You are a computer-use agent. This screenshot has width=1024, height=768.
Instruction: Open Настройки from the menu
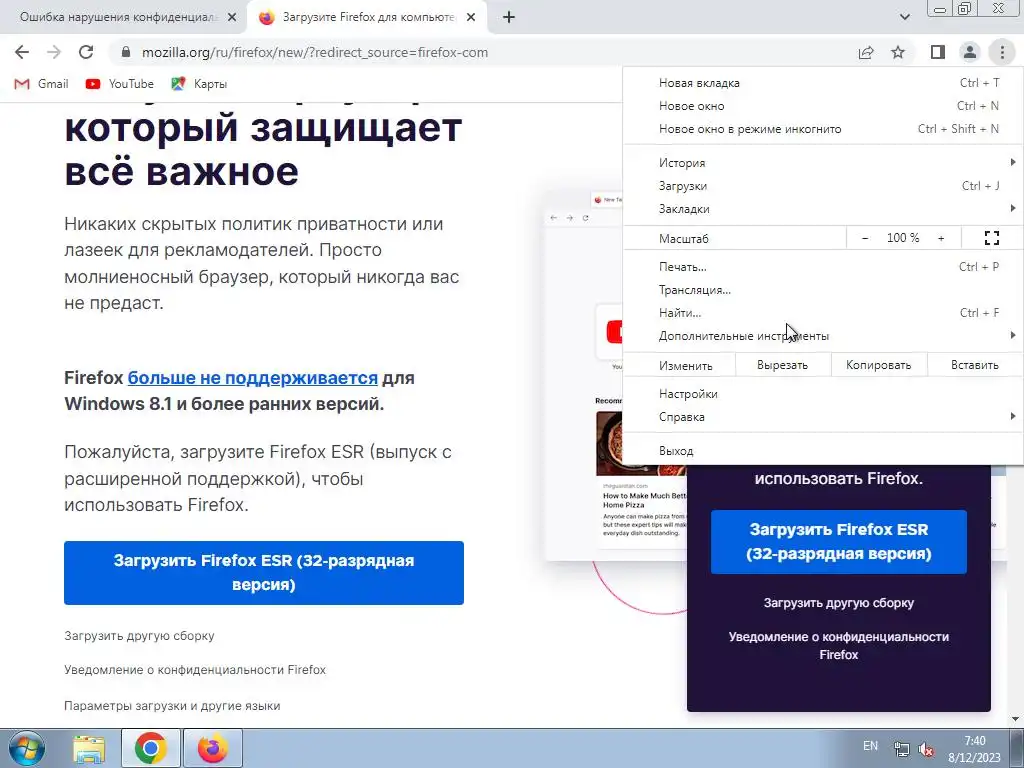tap(823, 394)
